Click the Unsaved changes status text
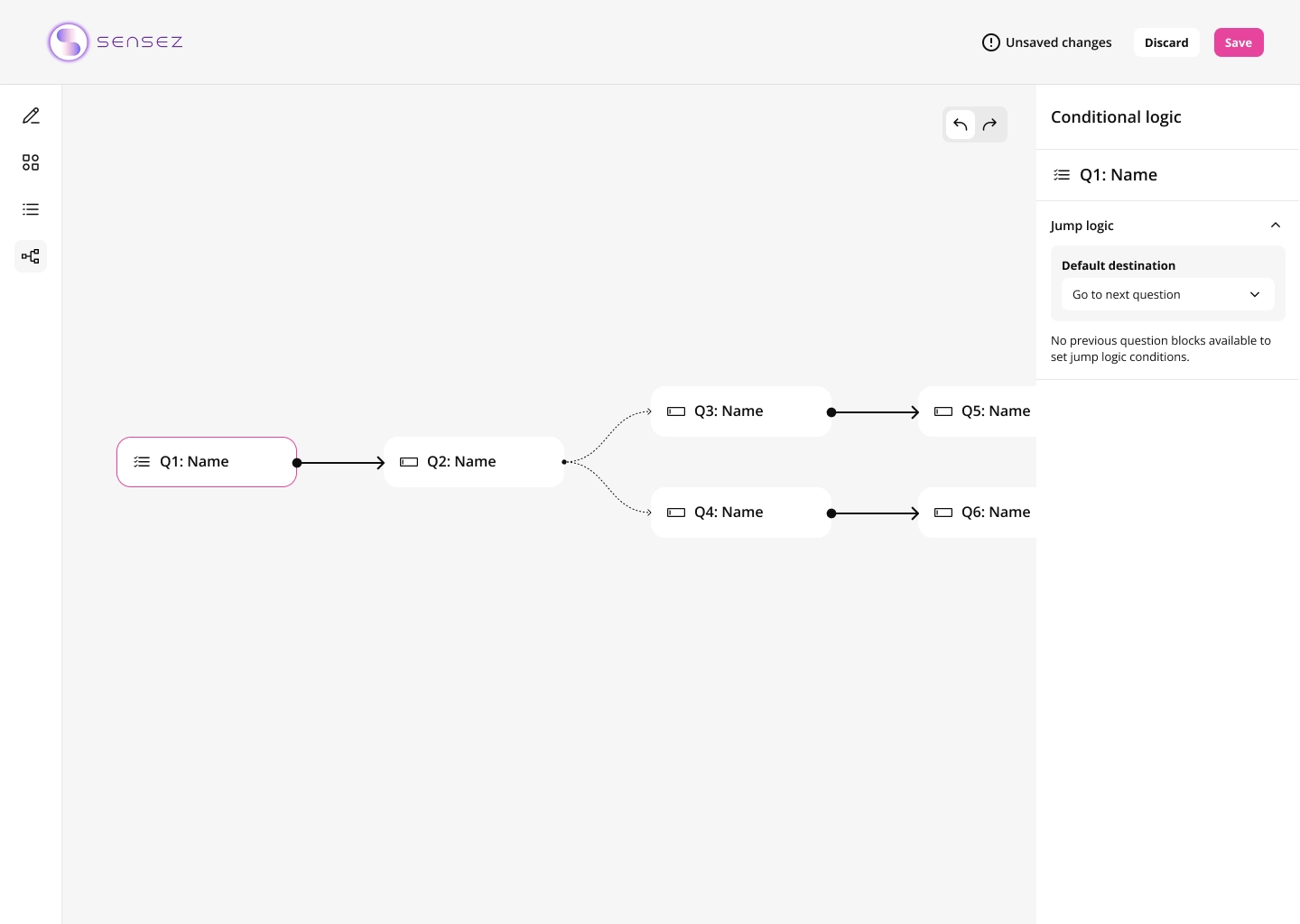Image resolution: width=1300 pixels, height=924 pixels. [1059, 42]
